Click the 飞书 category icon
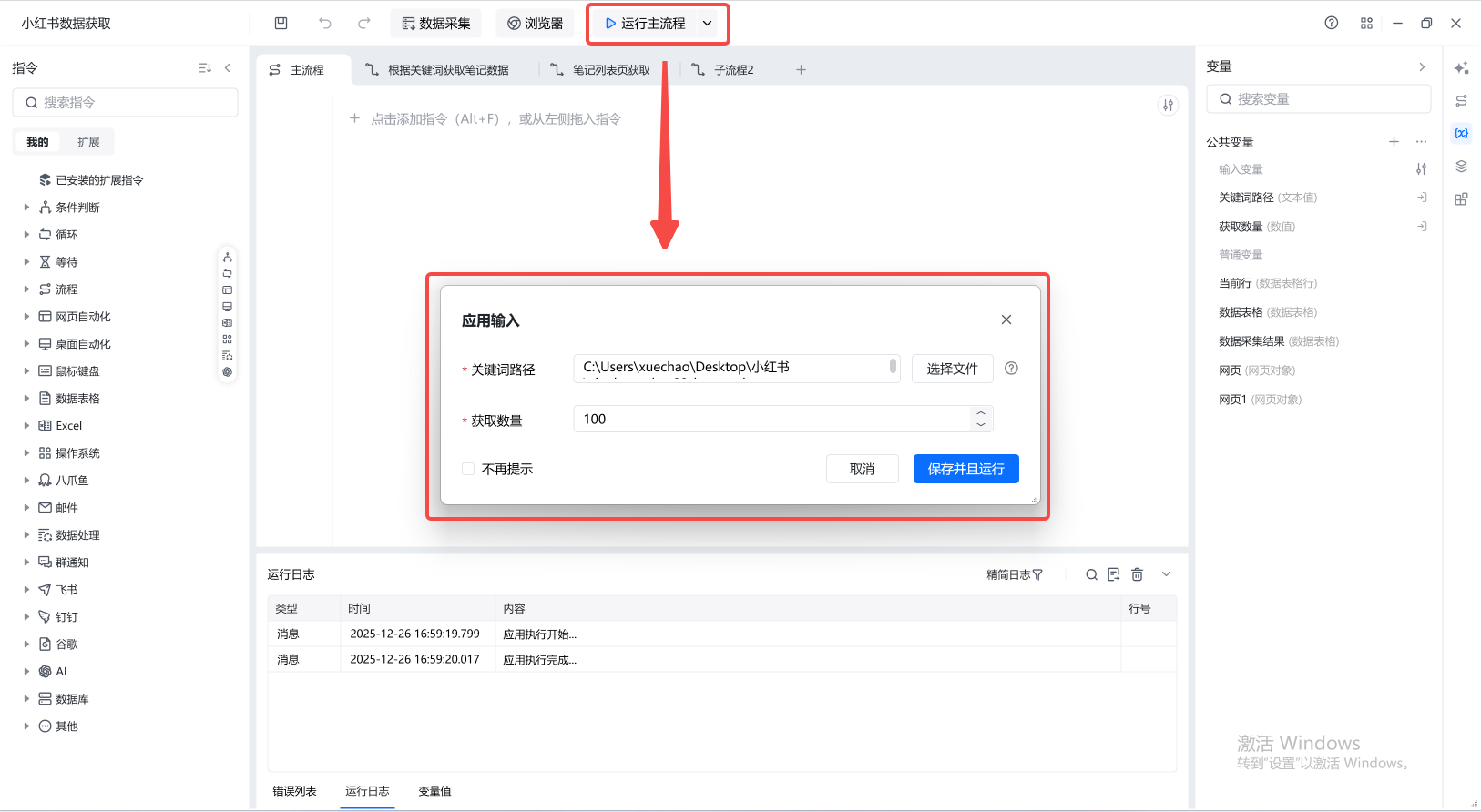This screenshot has width=1481, height=812. pyautogui.click(x=45, y=590)
